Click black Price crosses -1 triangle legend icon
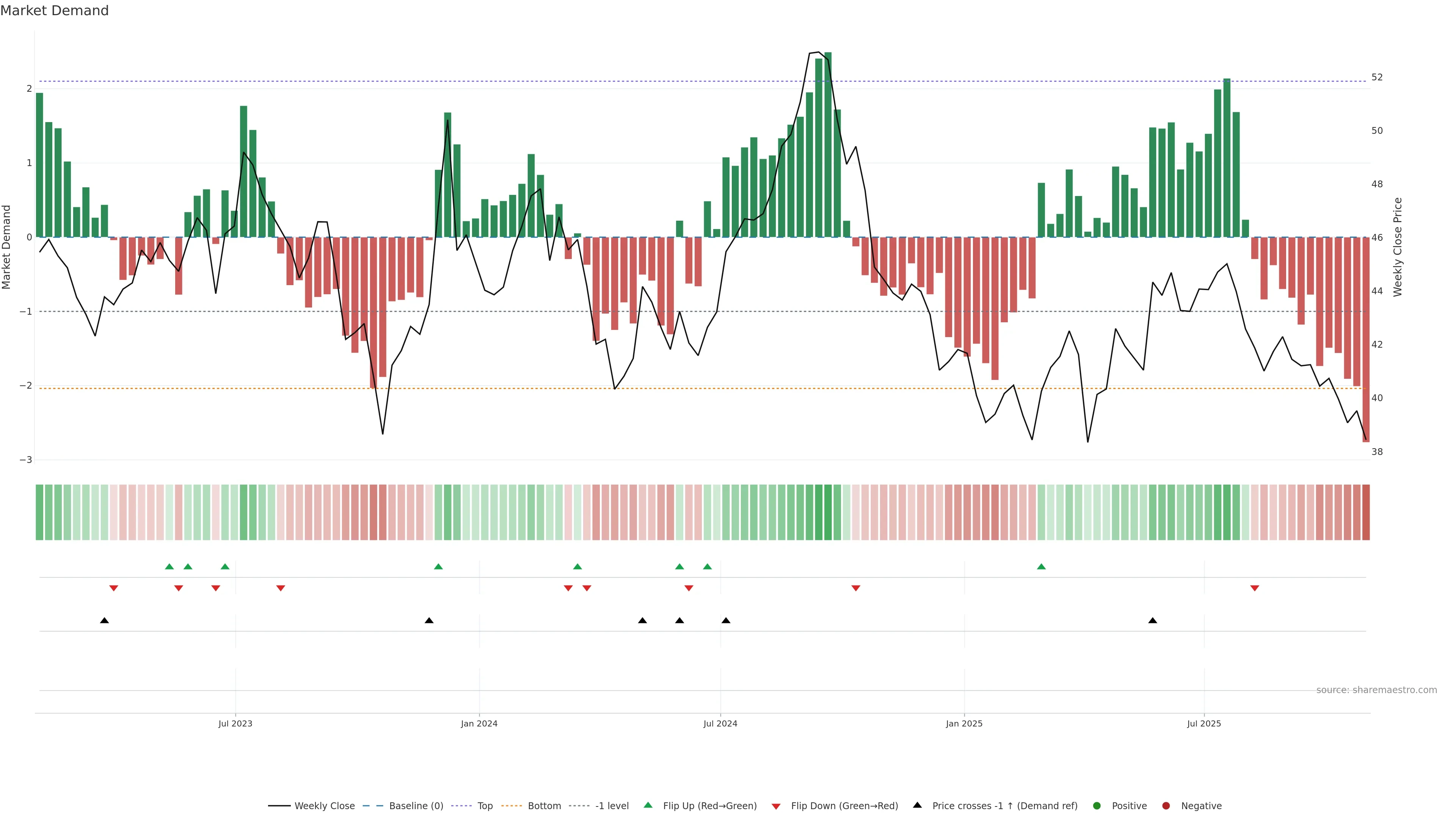 (x=917, y=805)
